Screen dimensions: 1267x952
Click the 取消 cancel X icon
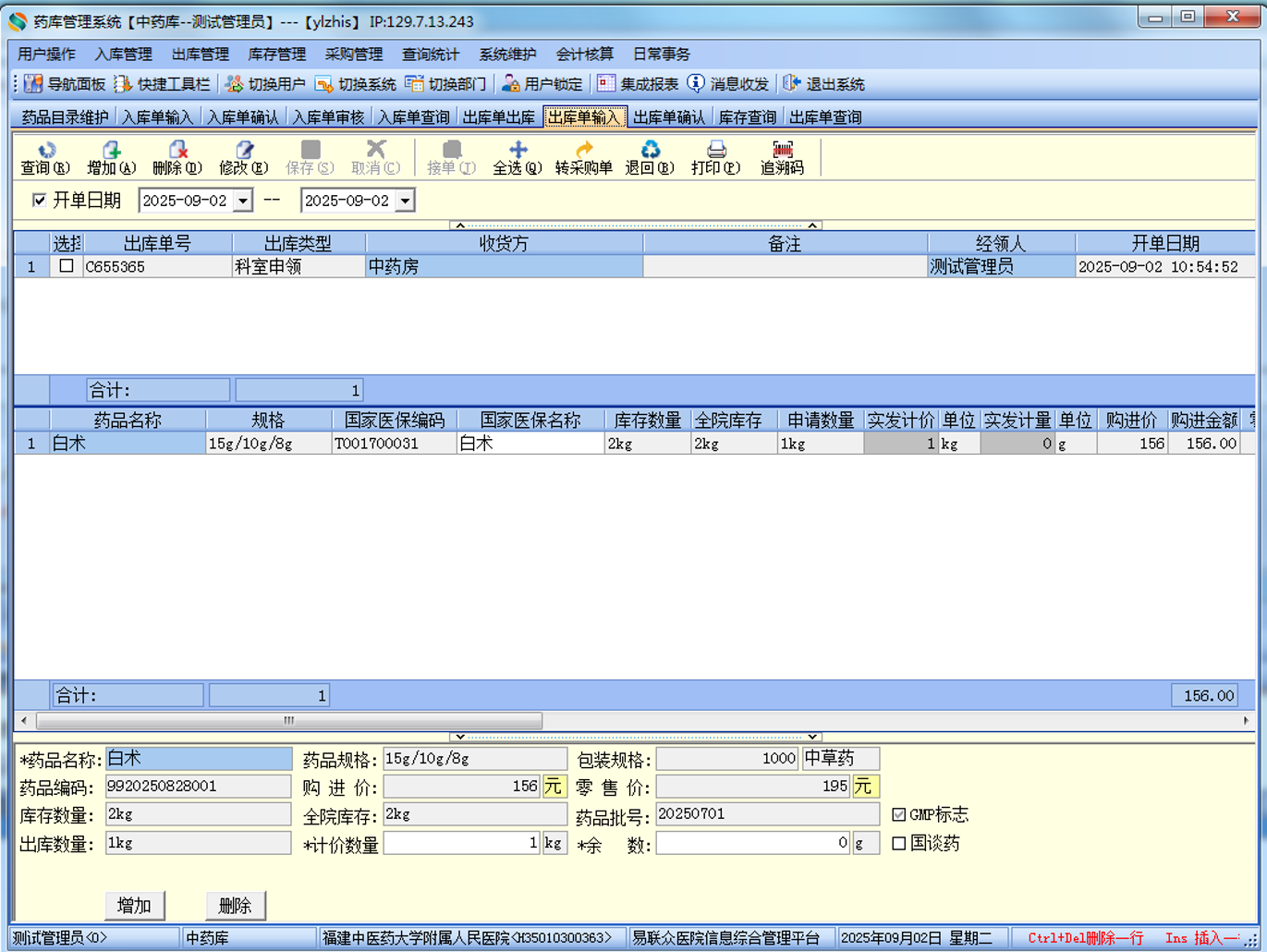pyautogui.click(x=376, y=149)
